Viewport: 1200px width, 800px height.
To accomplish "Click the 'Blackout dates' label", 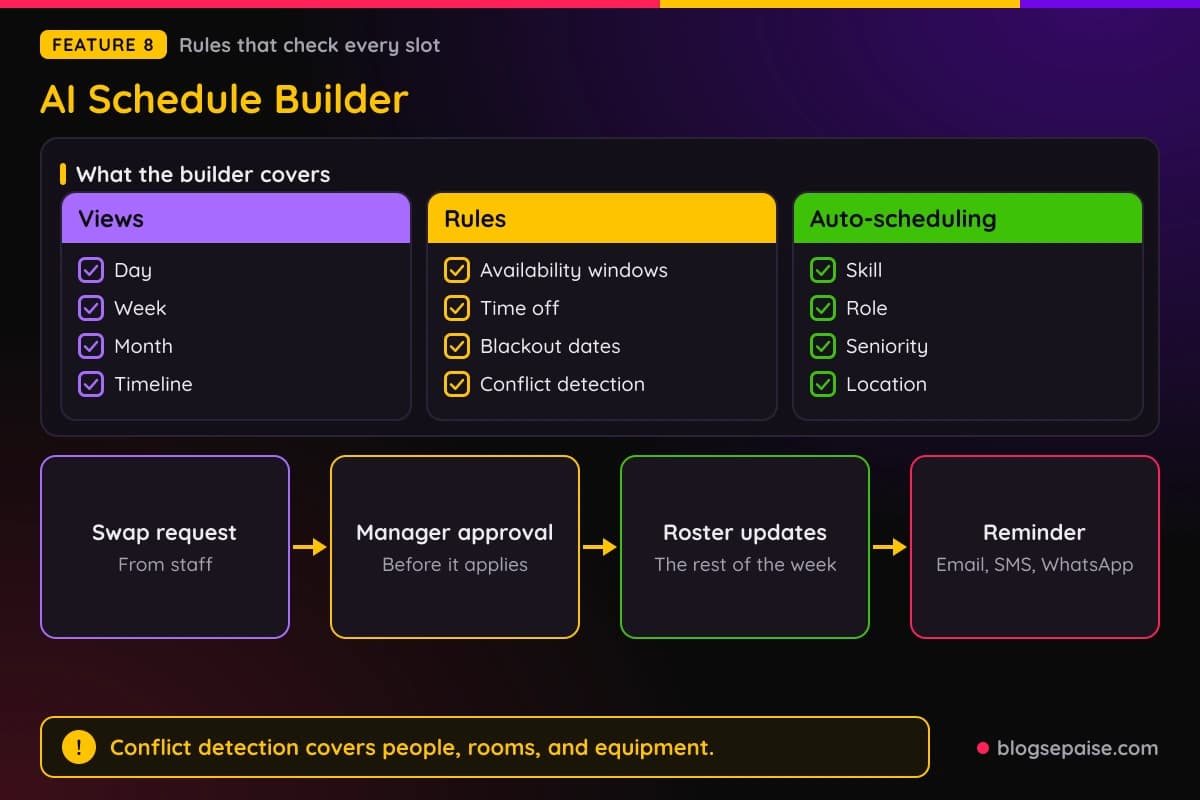I will pyautogui.click(x=550, y=346).
